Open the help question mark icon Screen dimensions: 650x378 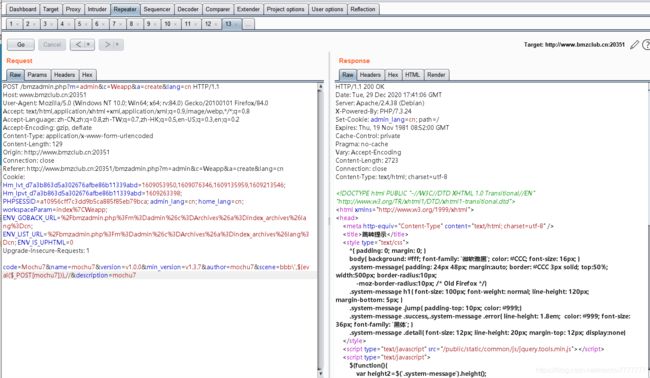(646, 45)
